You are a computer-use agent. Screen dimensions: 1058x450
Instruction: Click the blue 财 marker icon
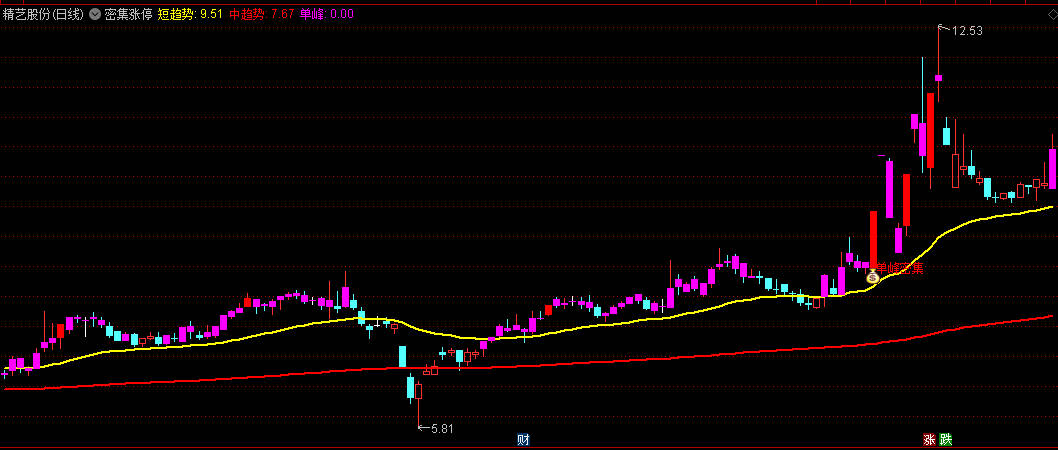click(523, 441)
